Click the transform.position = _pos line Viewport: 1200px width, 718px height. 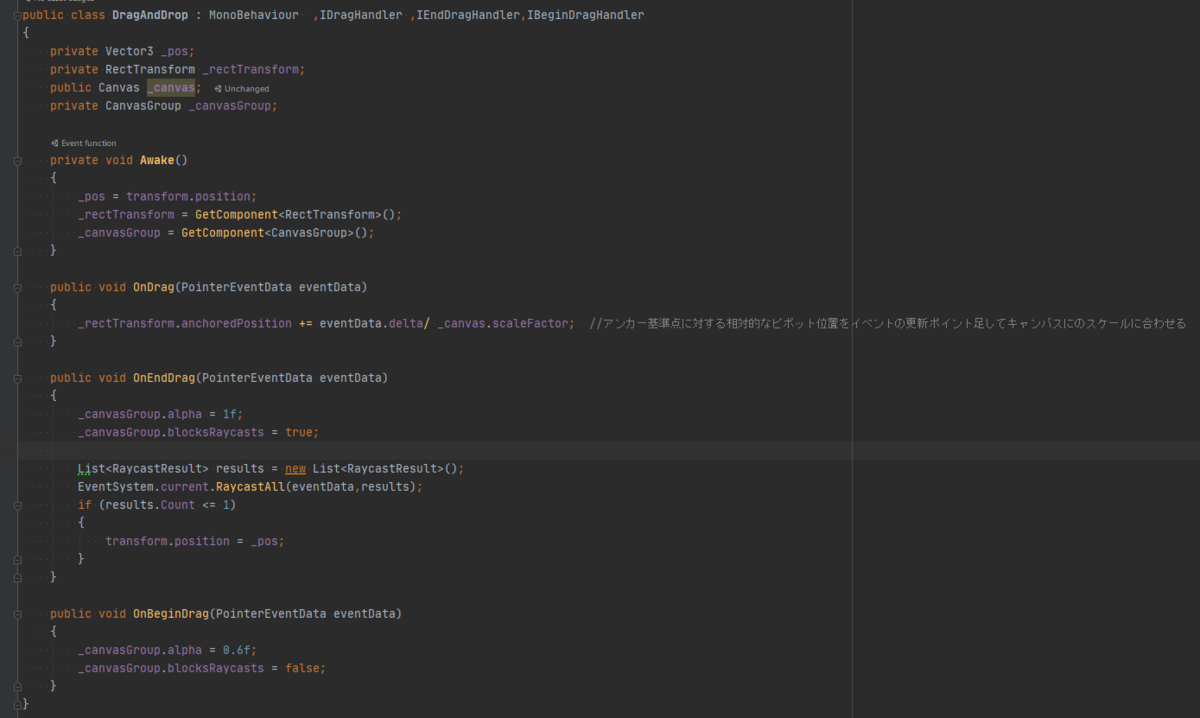[194, 541]
